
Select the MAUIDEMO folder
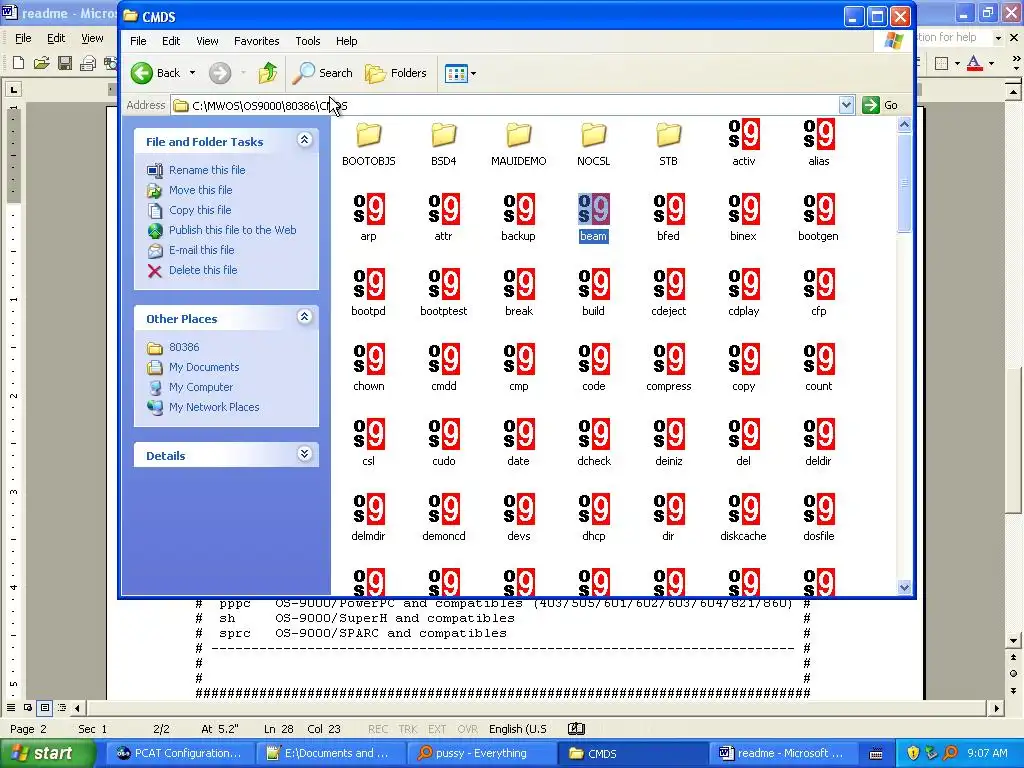tap(519, 135)
